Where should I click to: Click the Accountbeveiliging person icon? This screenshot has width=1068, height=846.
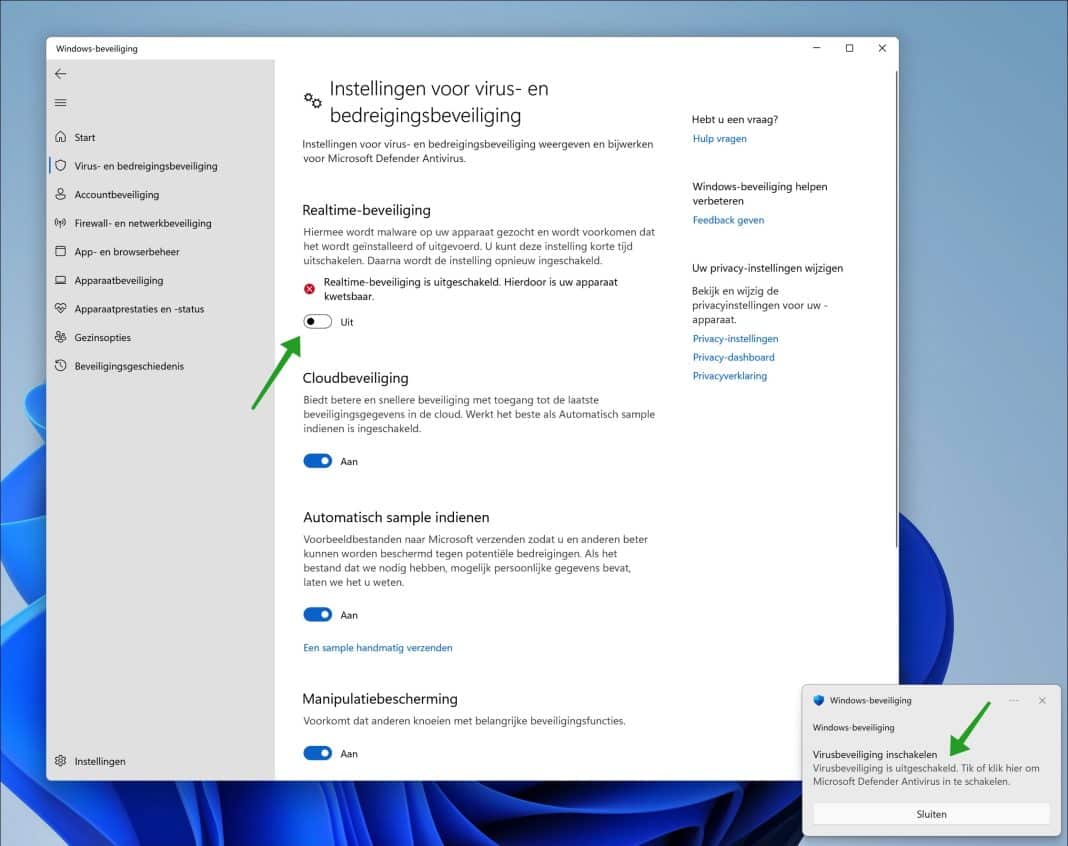point(62,194)
